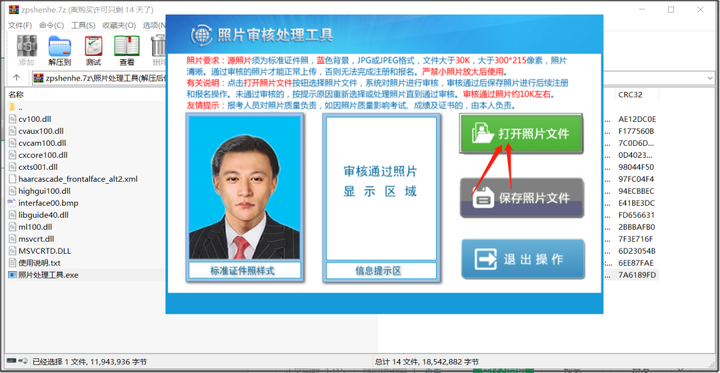Click CRC value AE12DC0E

637,119
